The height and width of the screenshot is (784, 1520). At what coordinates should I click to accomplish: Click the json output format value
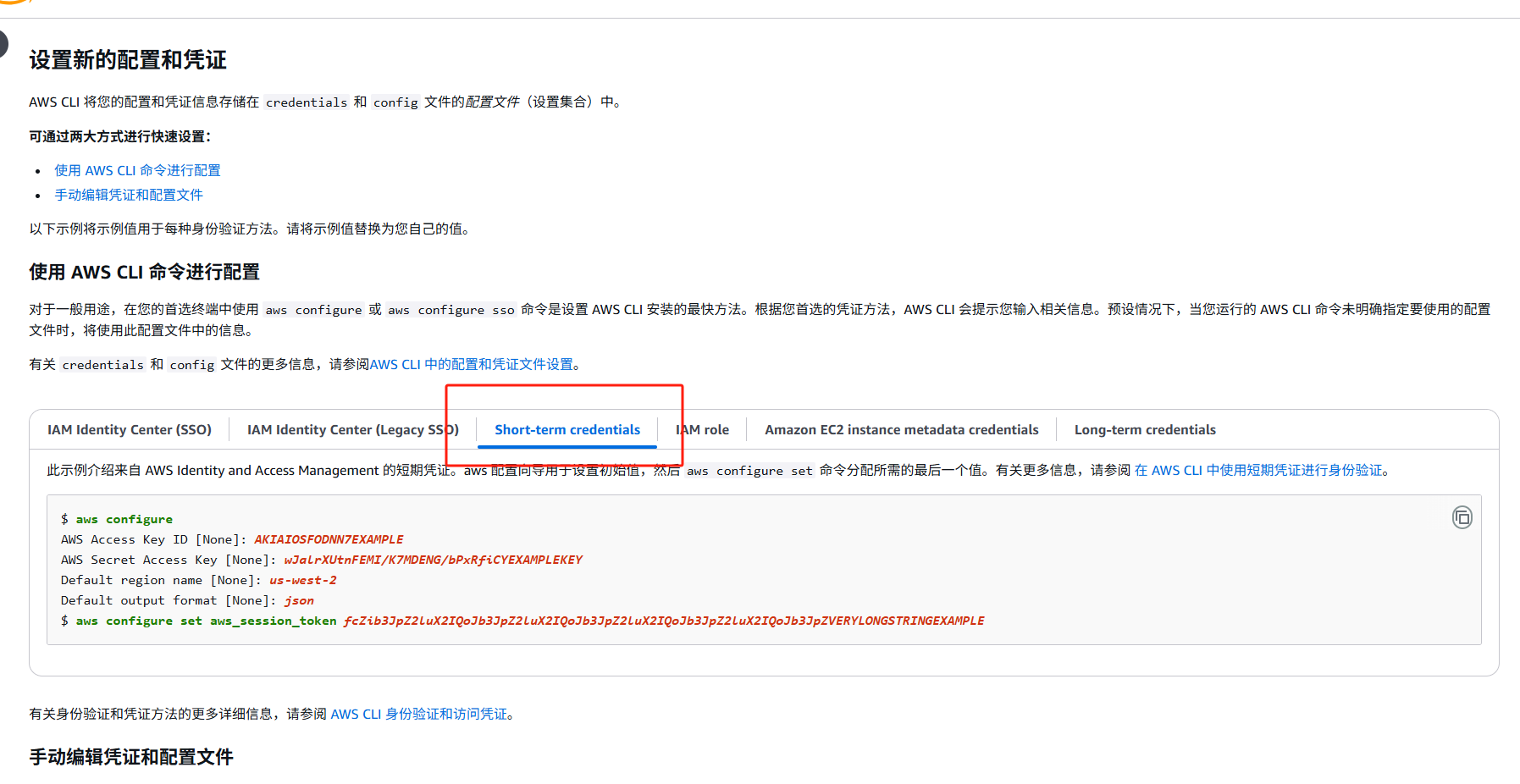pyautogui.click(x=299, y=600)
